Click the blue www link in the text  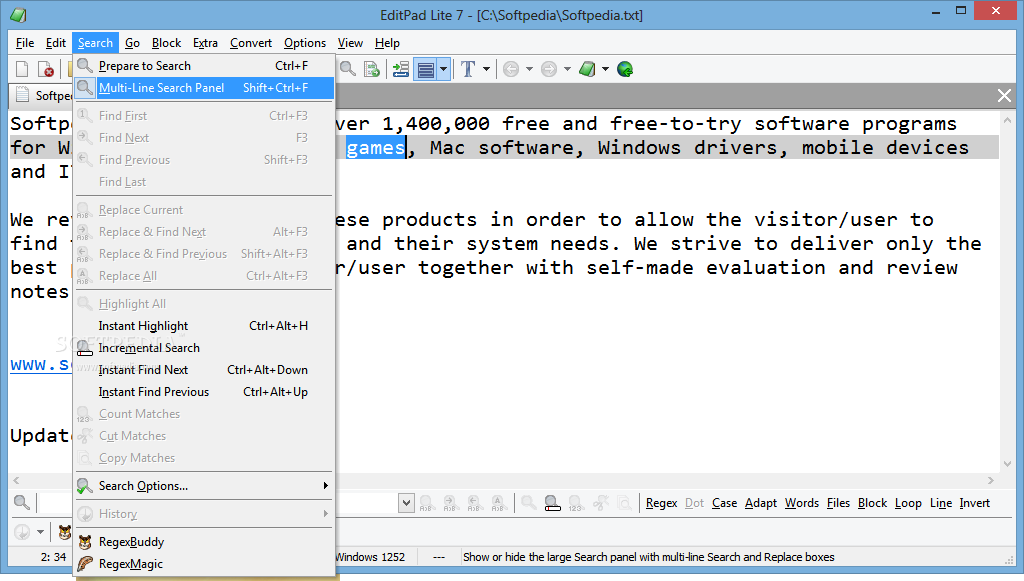40,364
